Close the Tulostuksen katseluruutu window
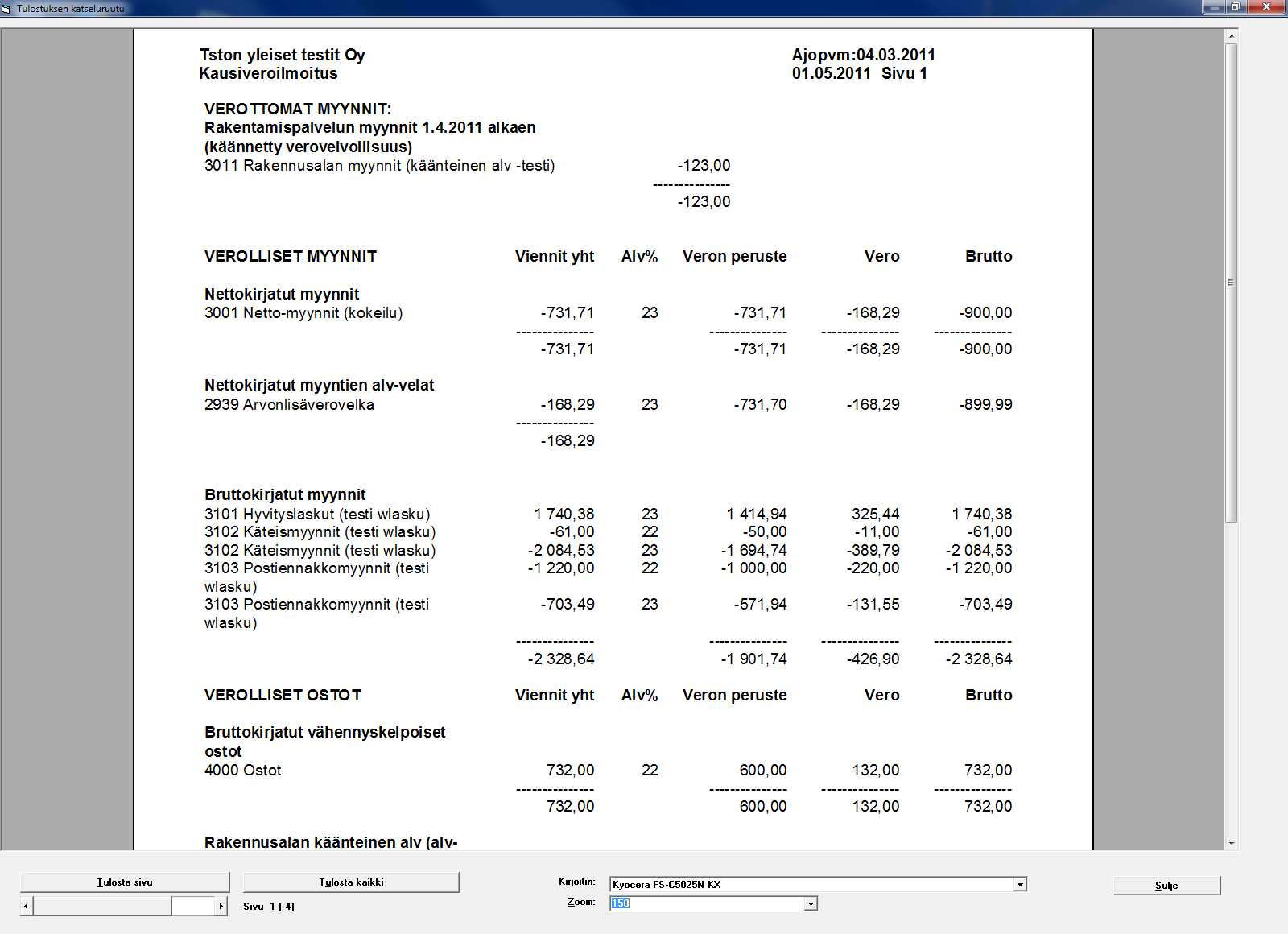The image size is (1288, 934). coord(1267,7)
